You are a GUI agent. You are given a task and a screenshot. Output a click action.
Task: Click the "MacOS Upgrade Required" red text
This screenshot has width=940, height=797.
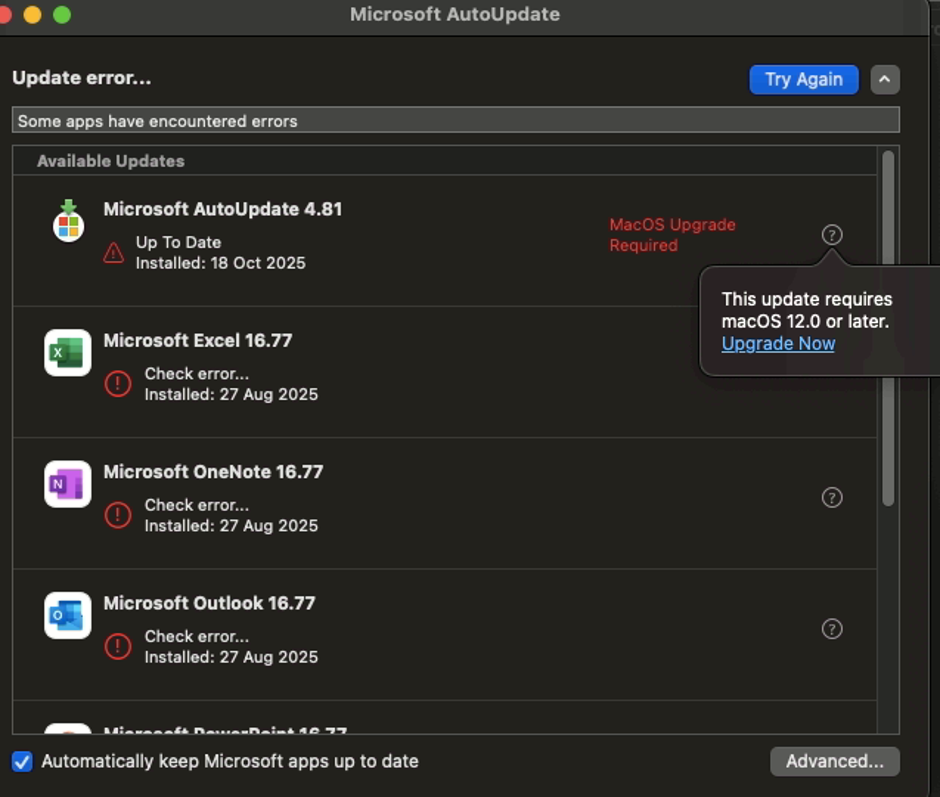click(672, 234)
